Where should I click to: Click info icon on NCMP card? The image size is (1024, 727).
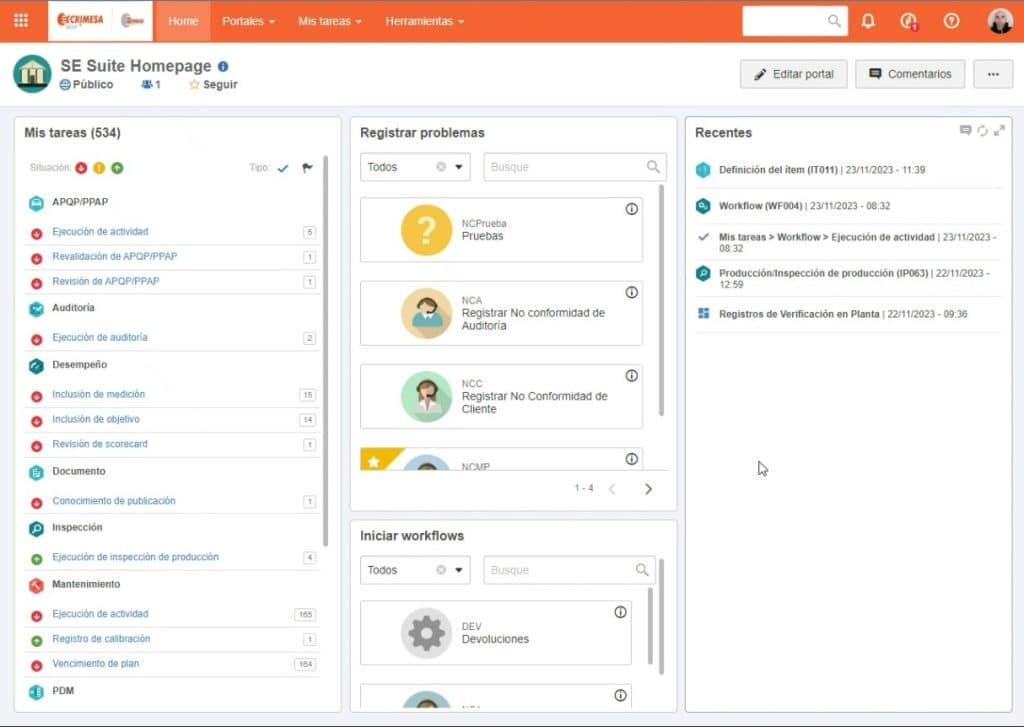click(x=632, y=459)
